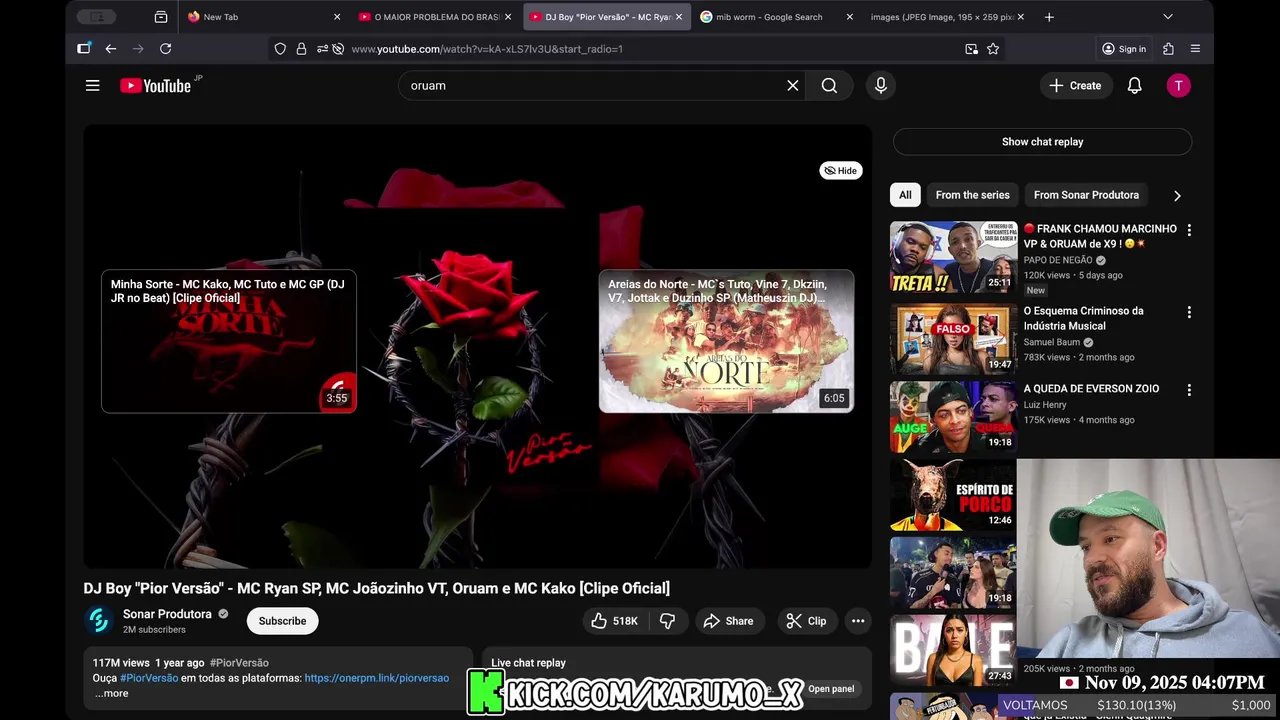Viewport: 1280px width, 720px height.
Task: Switch to O MAIOR PROBLEMA DO BRASIL tab
Action: [x=434, y=17]
